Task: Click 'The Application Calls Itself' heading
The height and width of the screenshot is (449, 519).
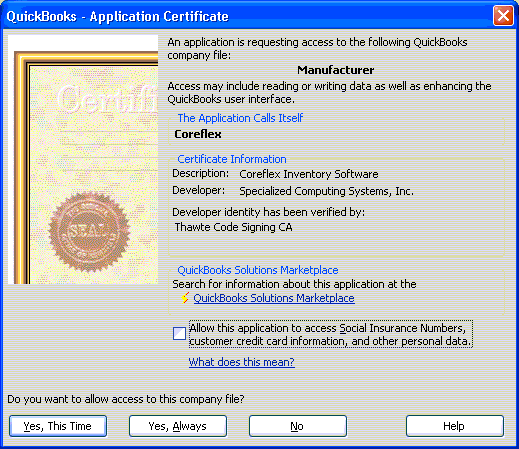Action: click(240, 118)
